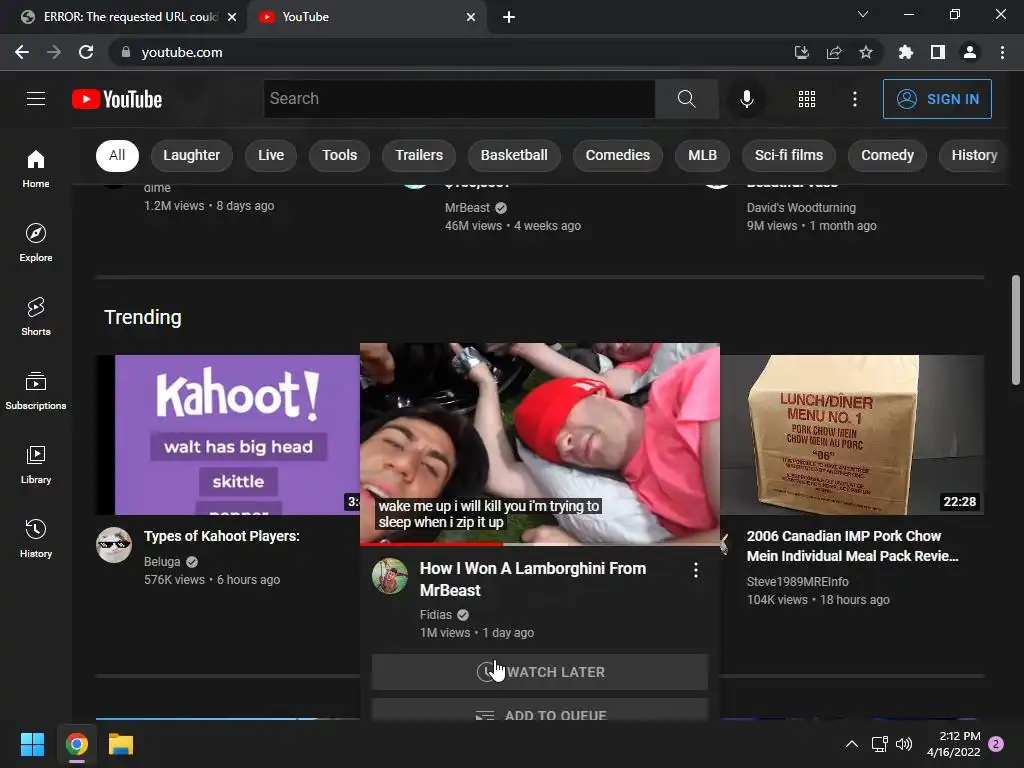Open Subscriptions in the sidebar

tap(36, 391)
